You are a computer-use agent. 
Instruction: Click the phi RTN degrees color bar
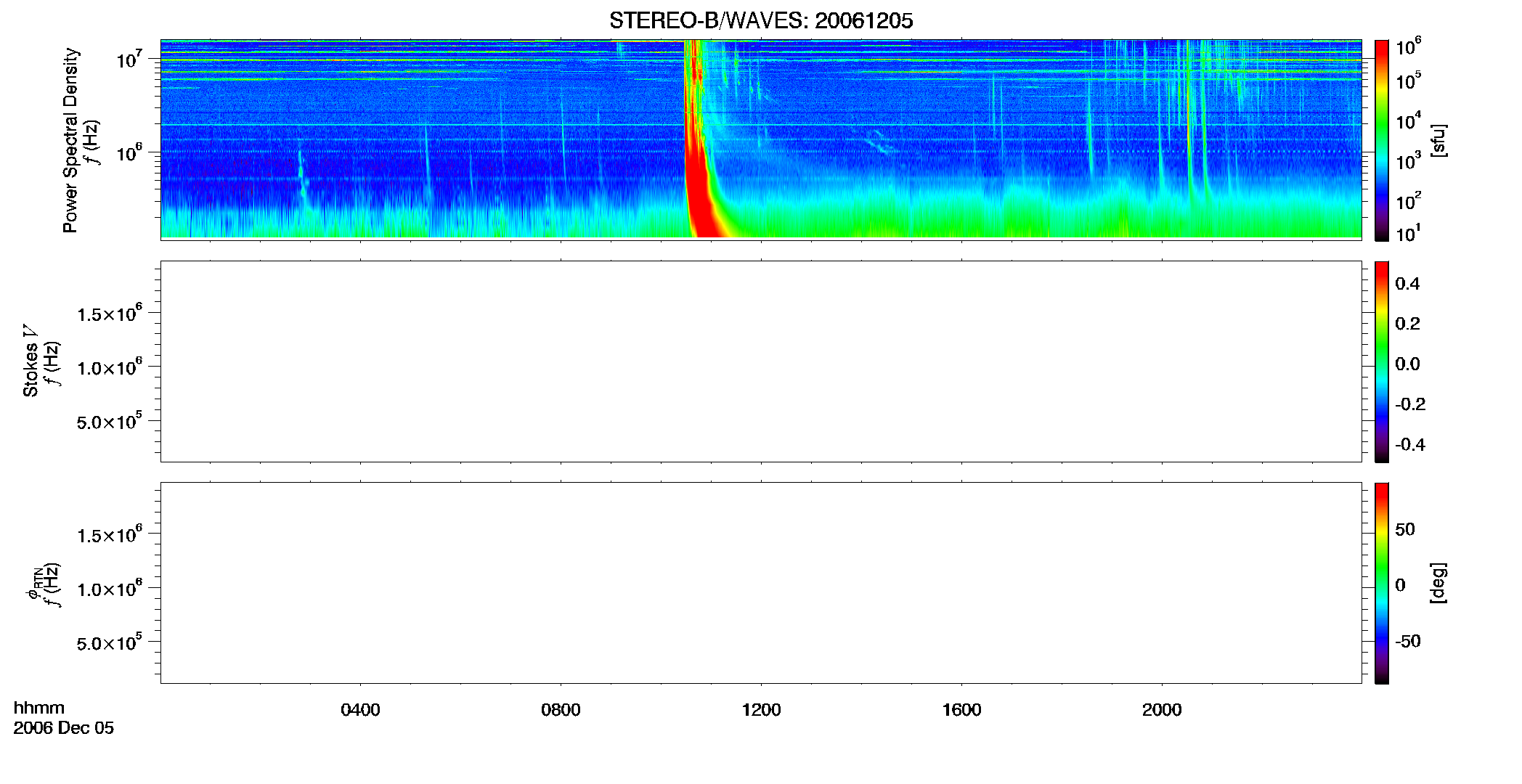[1382, 583]
